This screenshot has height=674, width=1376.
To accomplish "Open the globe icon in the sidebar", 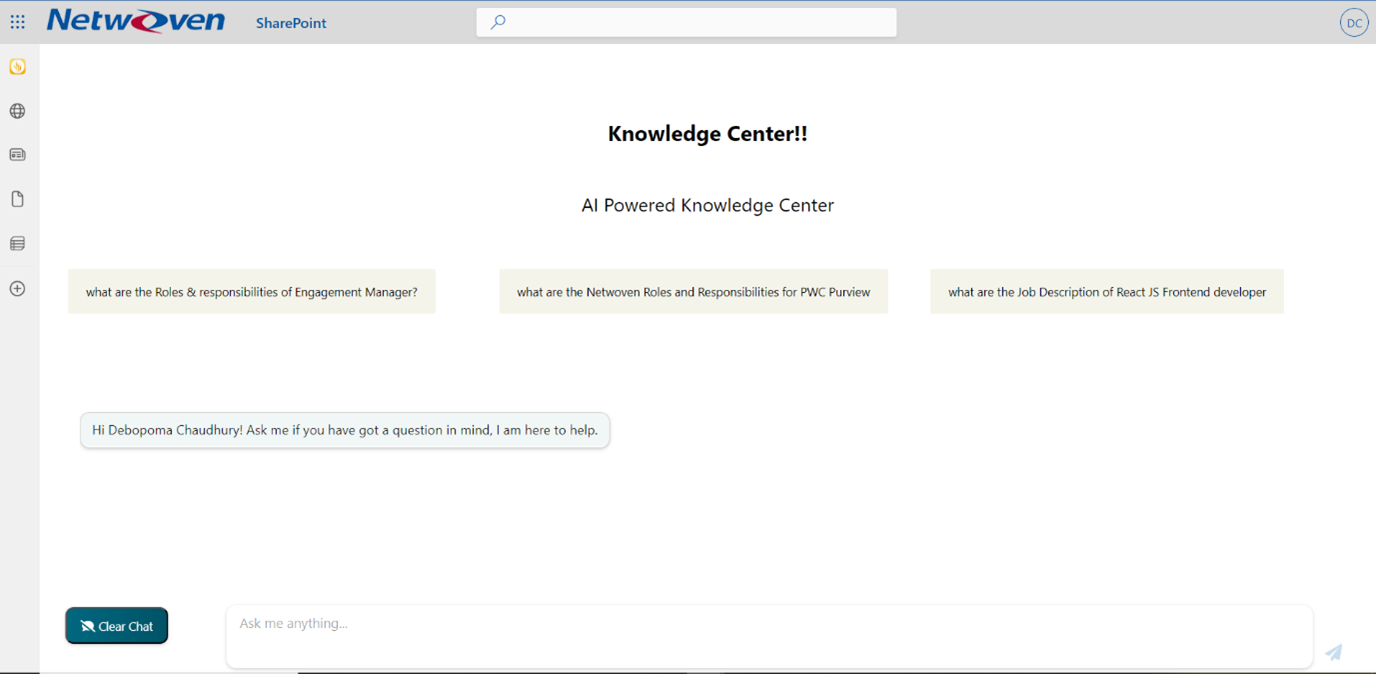I will coord(17,110).
